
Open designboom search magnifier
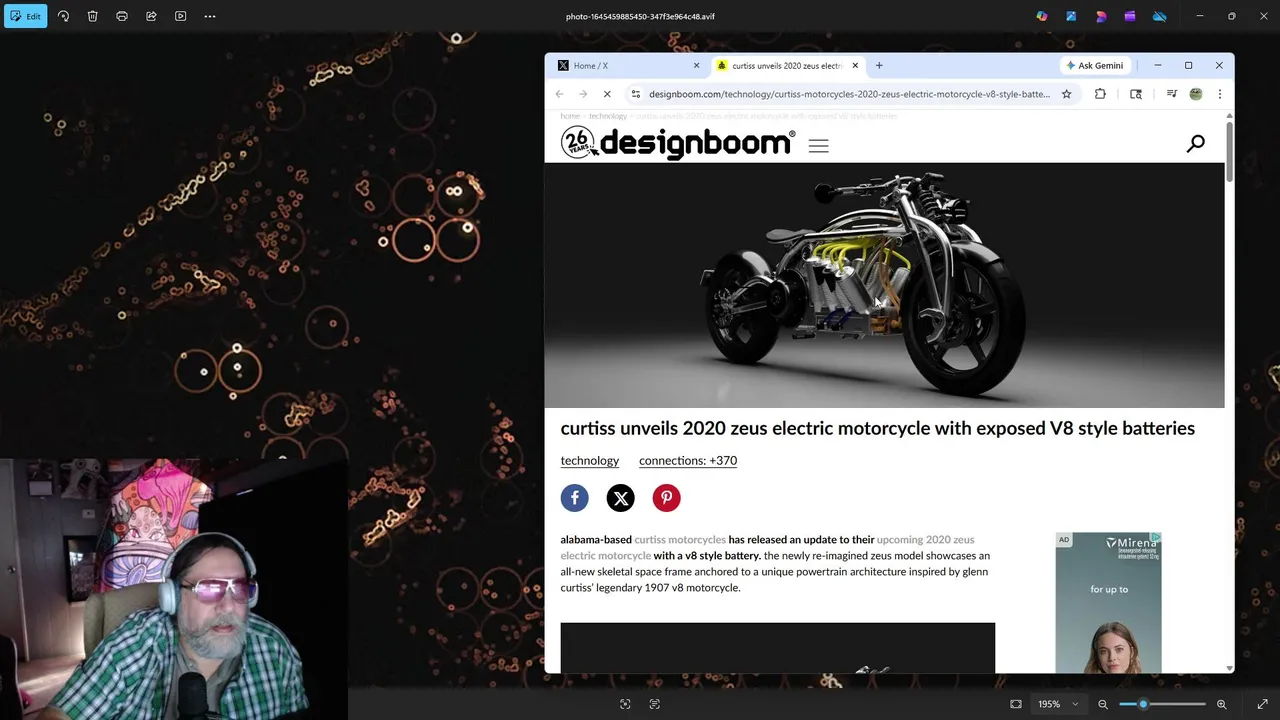coord(1195,144)
